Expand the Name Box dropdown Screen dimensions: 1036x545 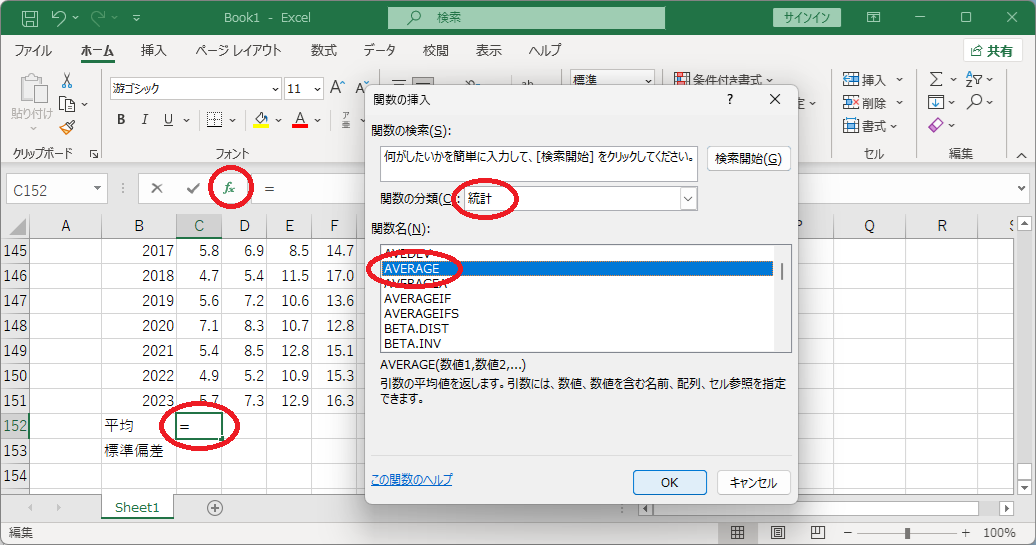click(x=97, y=189)
